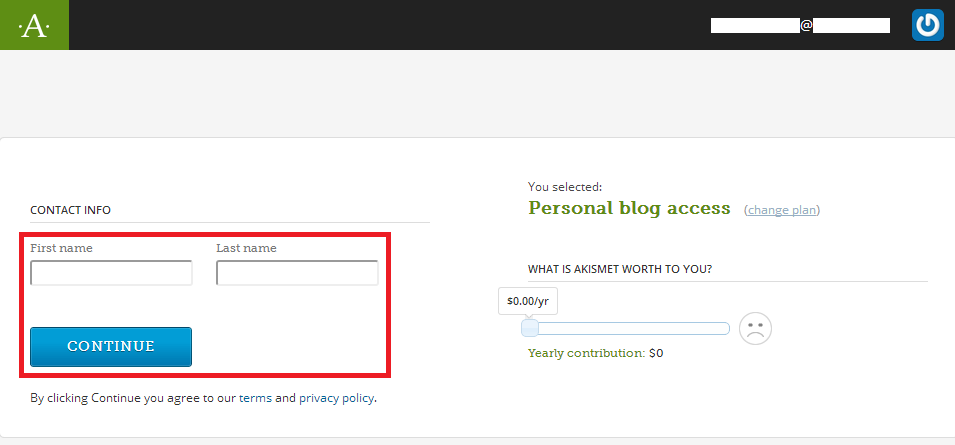Image resolution: width=955 pixels, height=445 pixels.
Task: Click the contribution slider handle
Action: click(x=530, y=329)
